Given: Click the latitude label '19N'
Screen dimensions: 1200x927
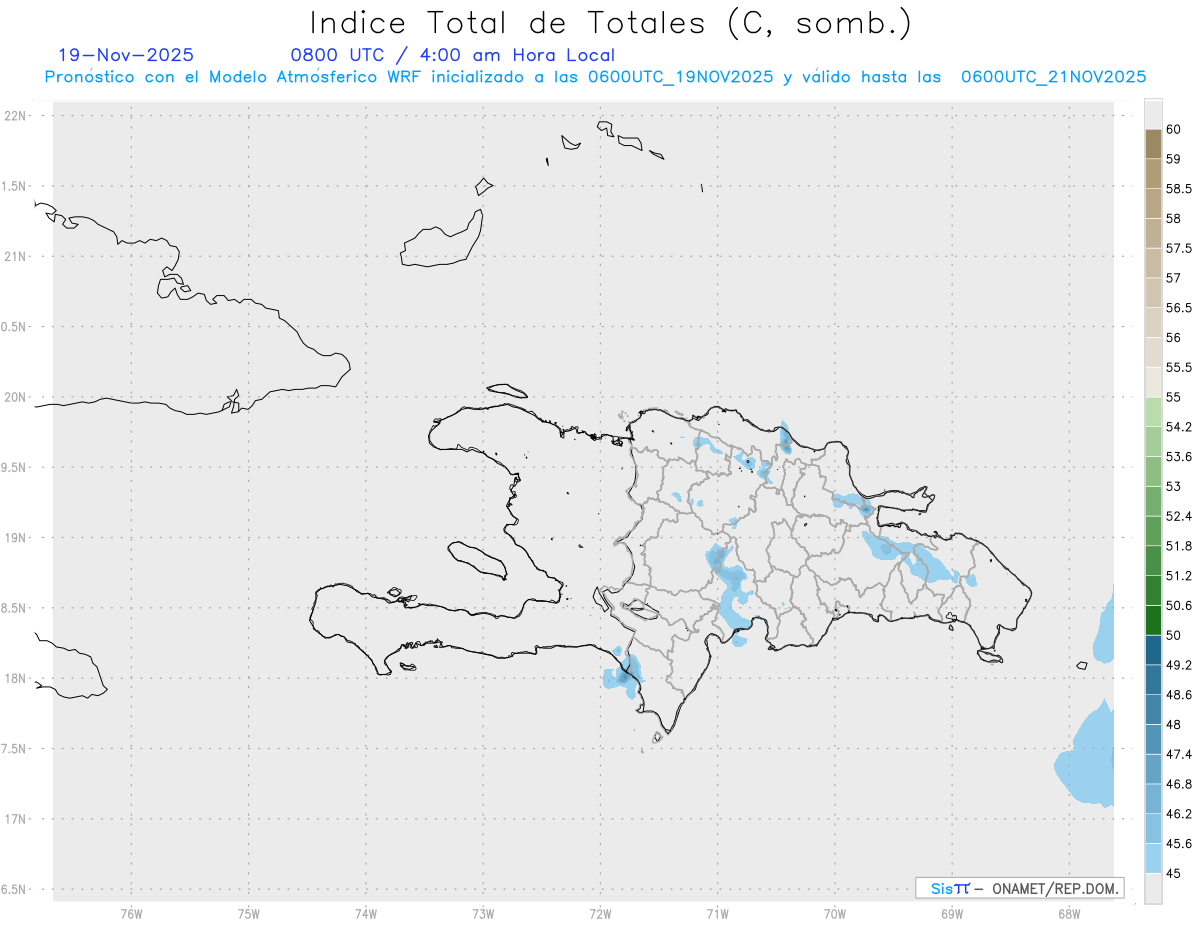Looking at the screenshot, I should point(15,538).
